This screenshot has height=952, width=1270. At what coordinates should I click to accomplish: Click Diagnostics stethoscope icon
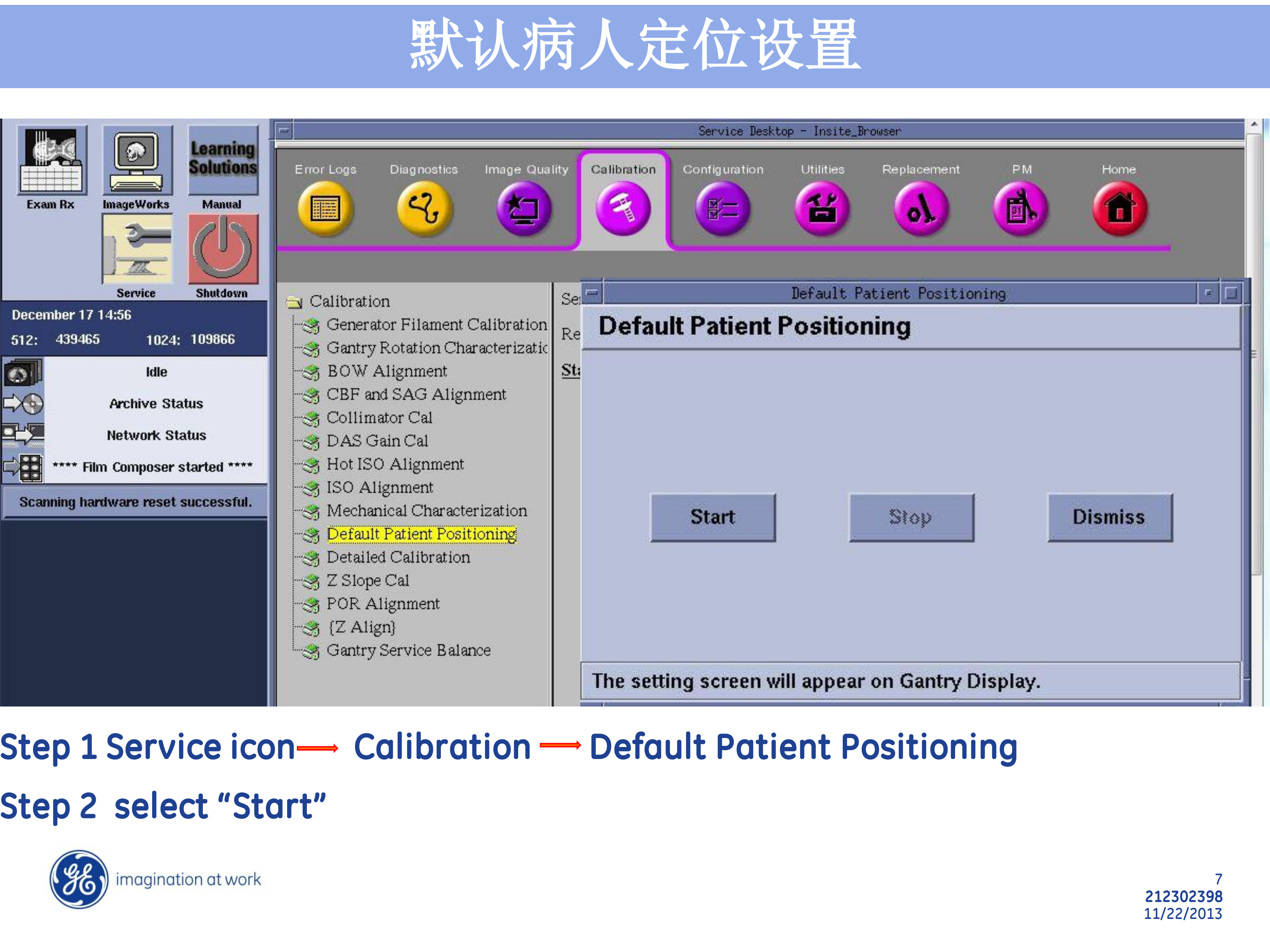(x=424, y=208)
